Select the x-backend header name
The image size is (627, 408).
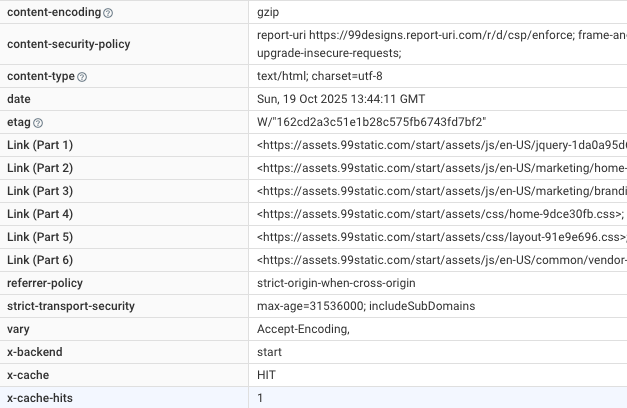point(35,352)
